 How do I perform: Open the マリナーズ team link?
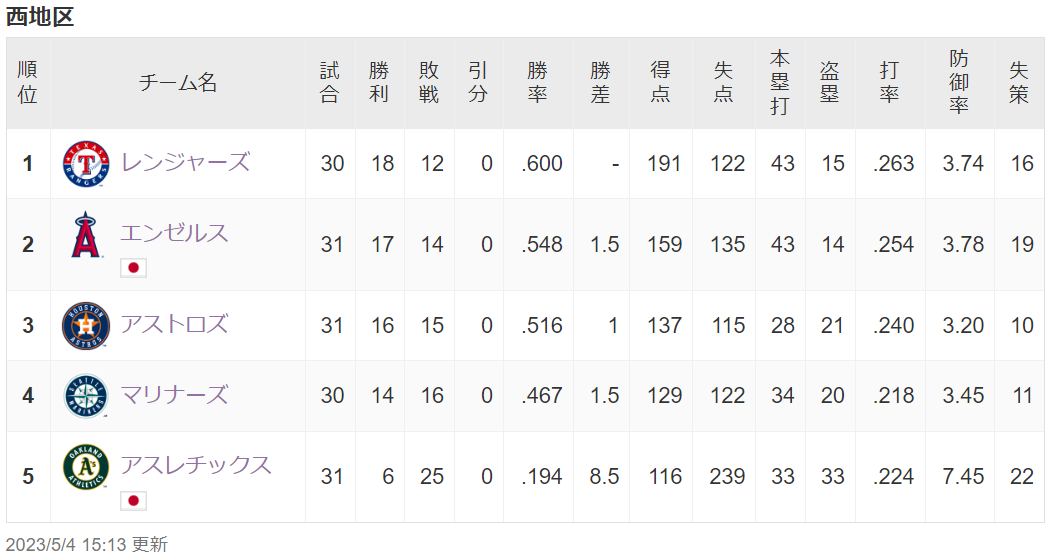(x=174, y=394)
